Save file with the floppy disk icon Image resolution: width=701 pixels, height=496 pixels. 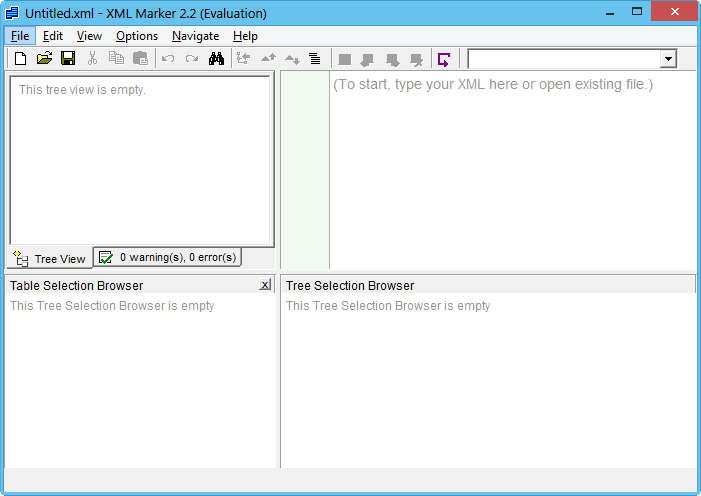(x=68, y=59)
